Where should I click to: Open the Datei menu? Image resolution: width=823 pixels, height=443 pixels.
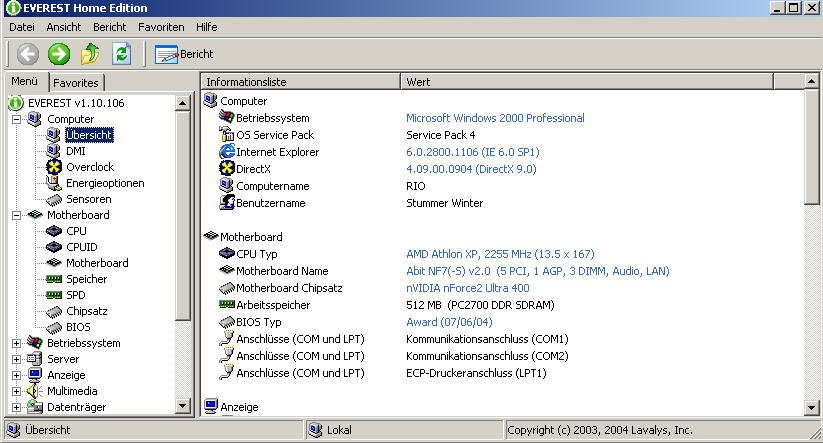tap(22, 27)
